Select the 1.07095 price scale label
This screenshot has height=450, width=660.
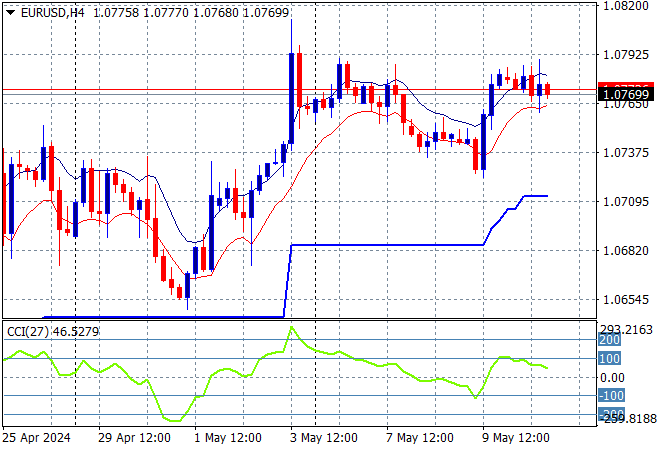click(626, 202)
